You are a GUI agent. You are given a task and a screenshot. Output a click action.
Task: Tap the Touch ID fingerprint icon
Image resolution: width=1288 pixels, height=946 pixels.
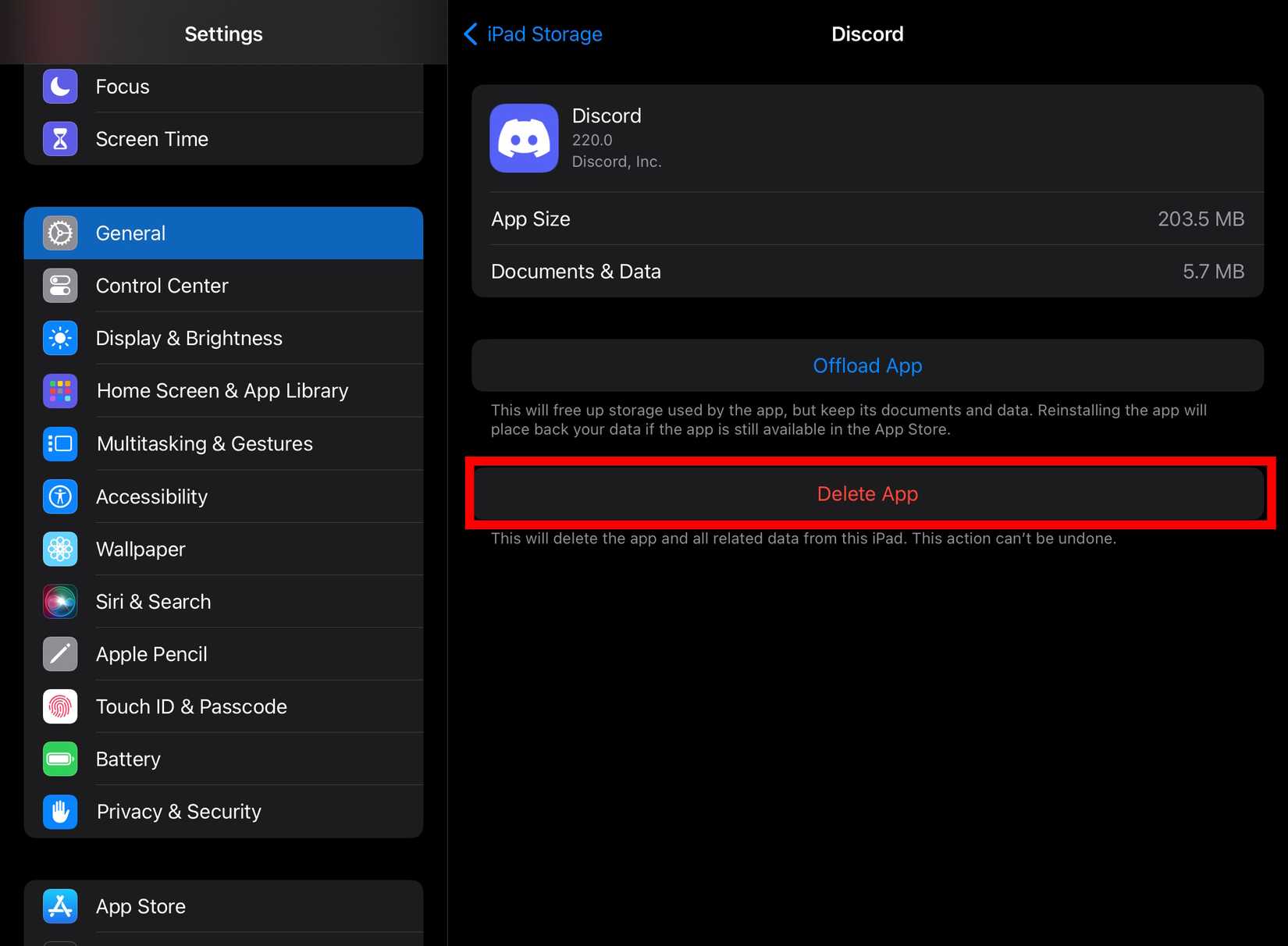tap(60, 706)
